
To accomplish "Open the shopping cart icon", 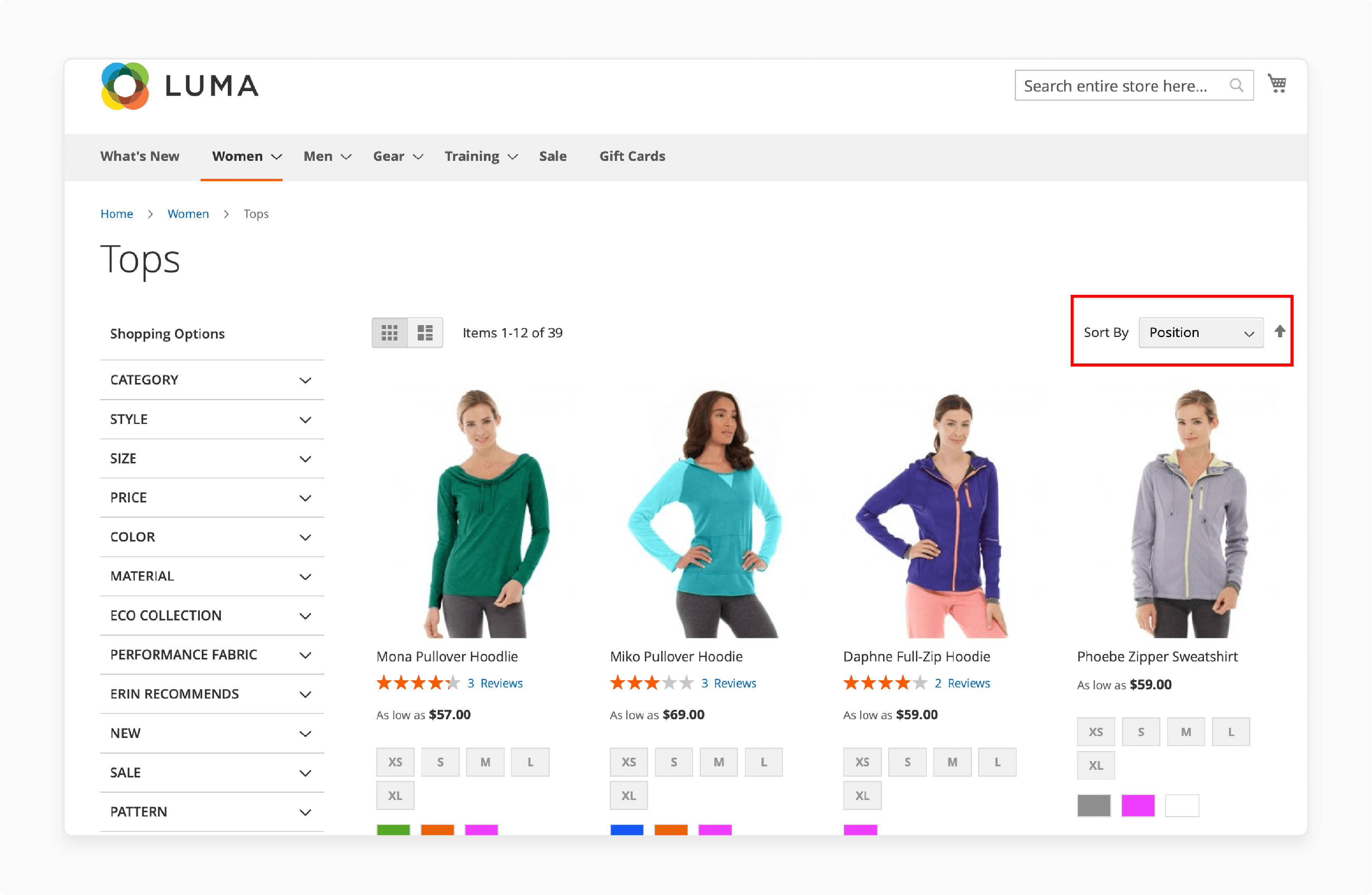I will [x=1277, y=83].
